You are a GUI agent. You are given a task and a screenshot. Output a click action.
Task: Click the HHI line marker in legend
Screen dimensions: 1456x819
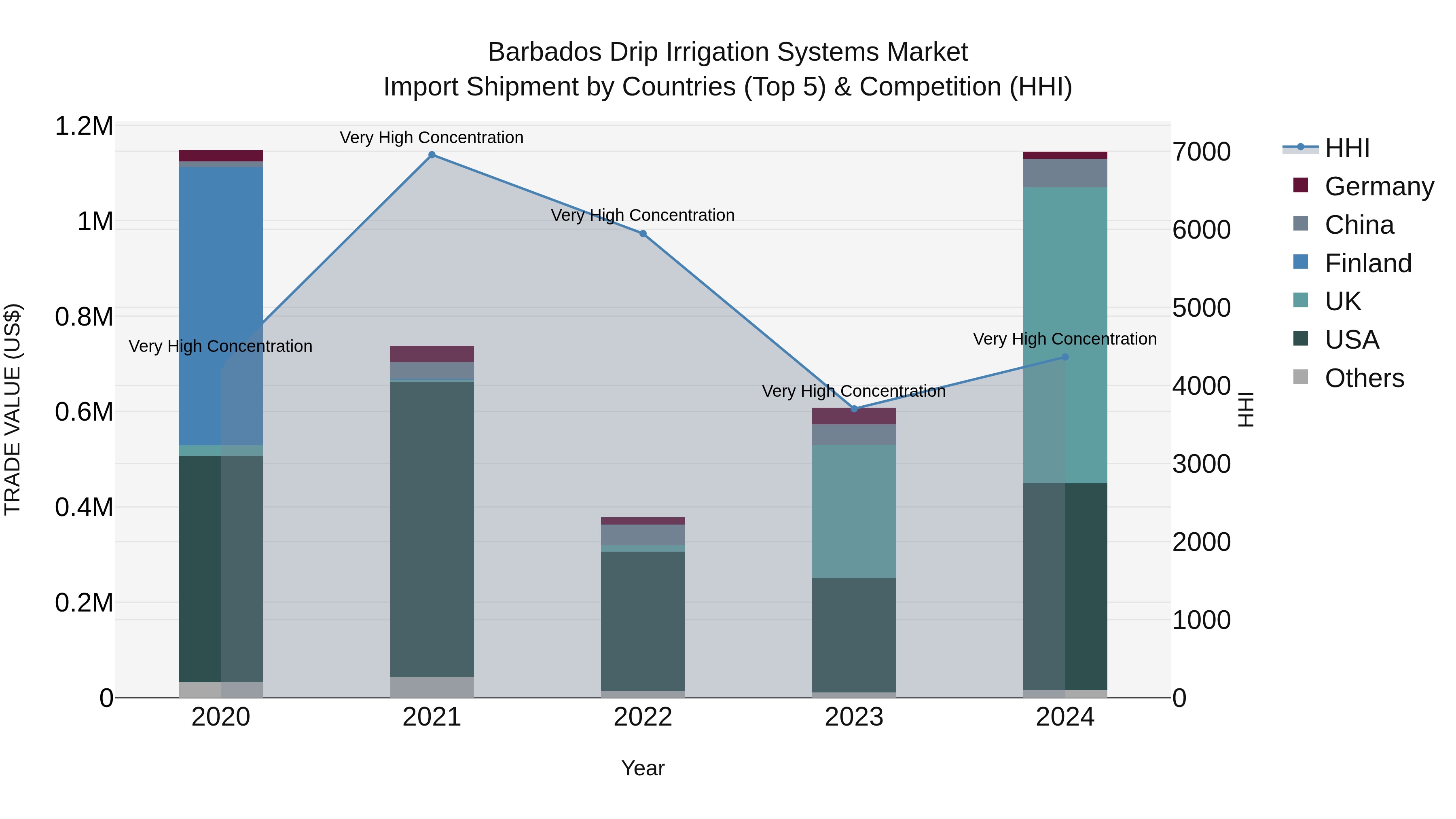coord(1301,147)
